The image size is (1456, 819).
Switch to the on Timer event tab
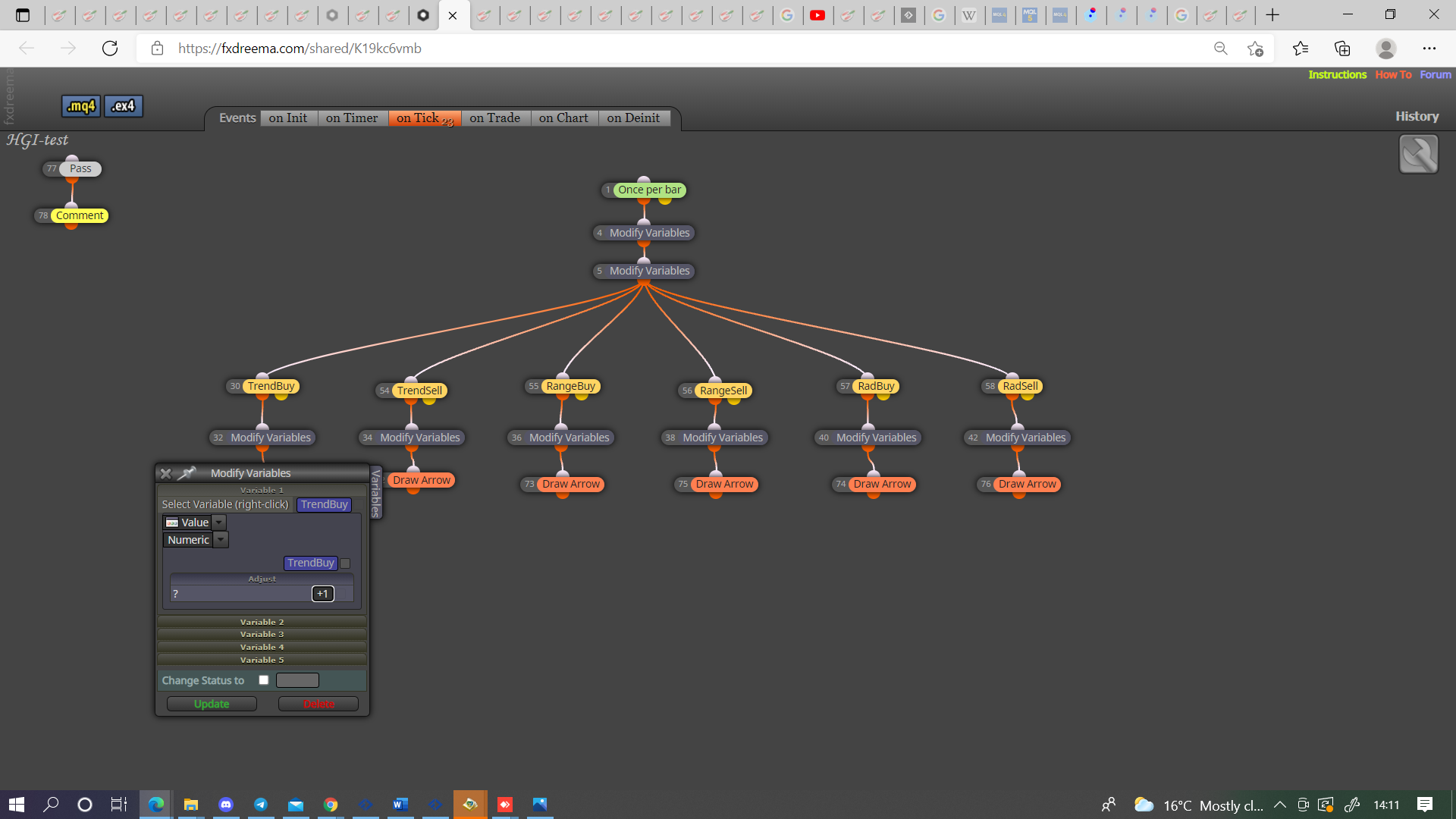pos(352,118)
